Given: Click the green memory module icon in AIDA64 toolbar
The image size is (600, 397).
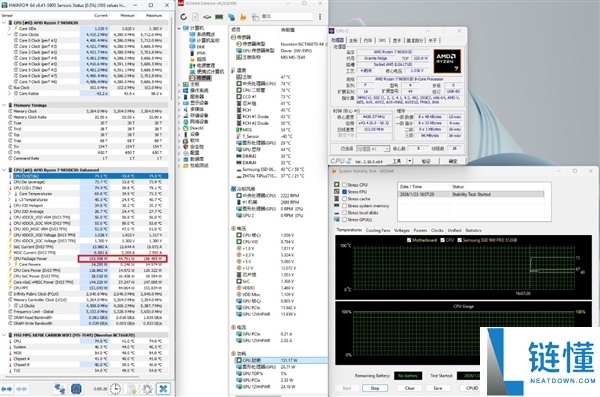Looking at the screenshot, I should coord(219,17).
